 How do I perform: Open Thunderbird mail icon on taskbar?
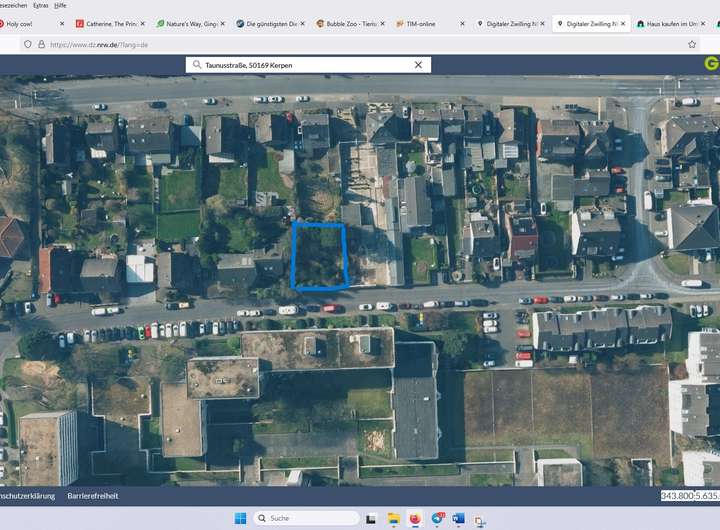coord(437,518)
